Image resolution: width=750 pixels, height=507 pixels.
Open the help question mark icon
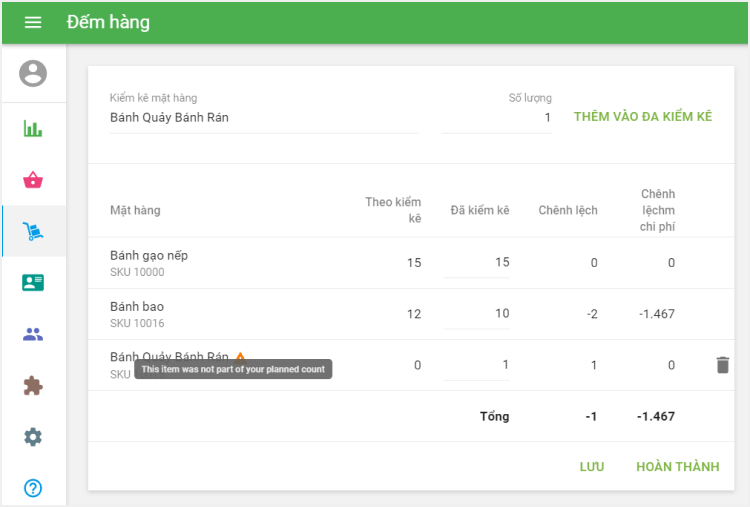point(33,488)
